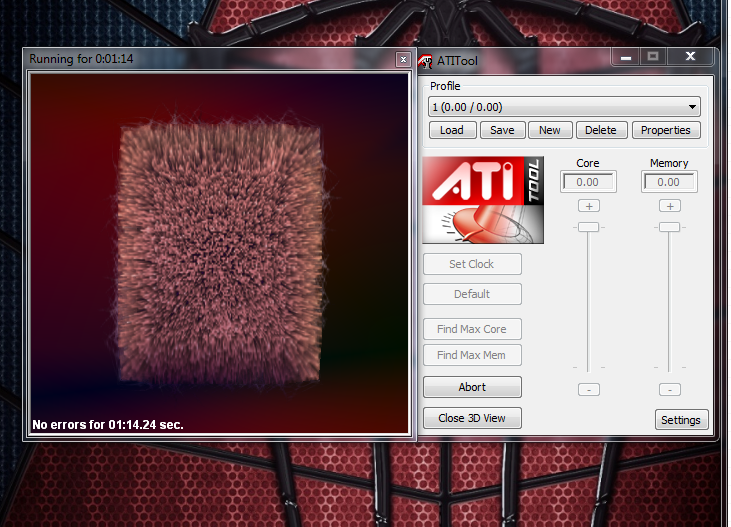Open the Settings dialog
This screenshot has height=527, width=731.
coord(681,420)
